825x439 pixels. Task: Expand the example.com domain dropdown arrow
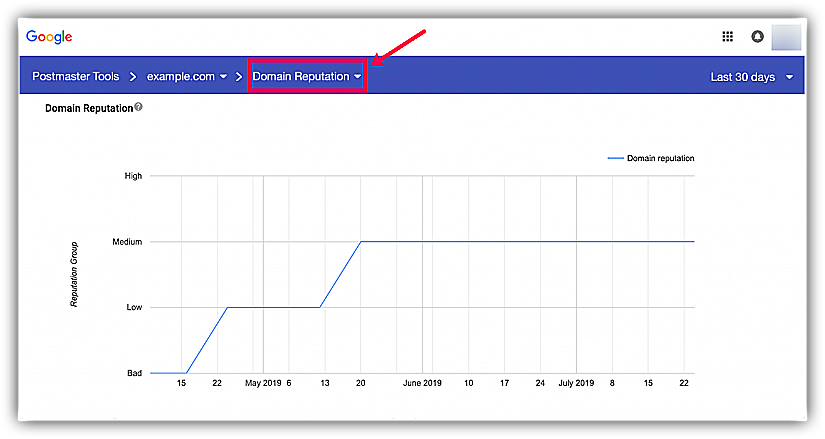pos(223,77)
